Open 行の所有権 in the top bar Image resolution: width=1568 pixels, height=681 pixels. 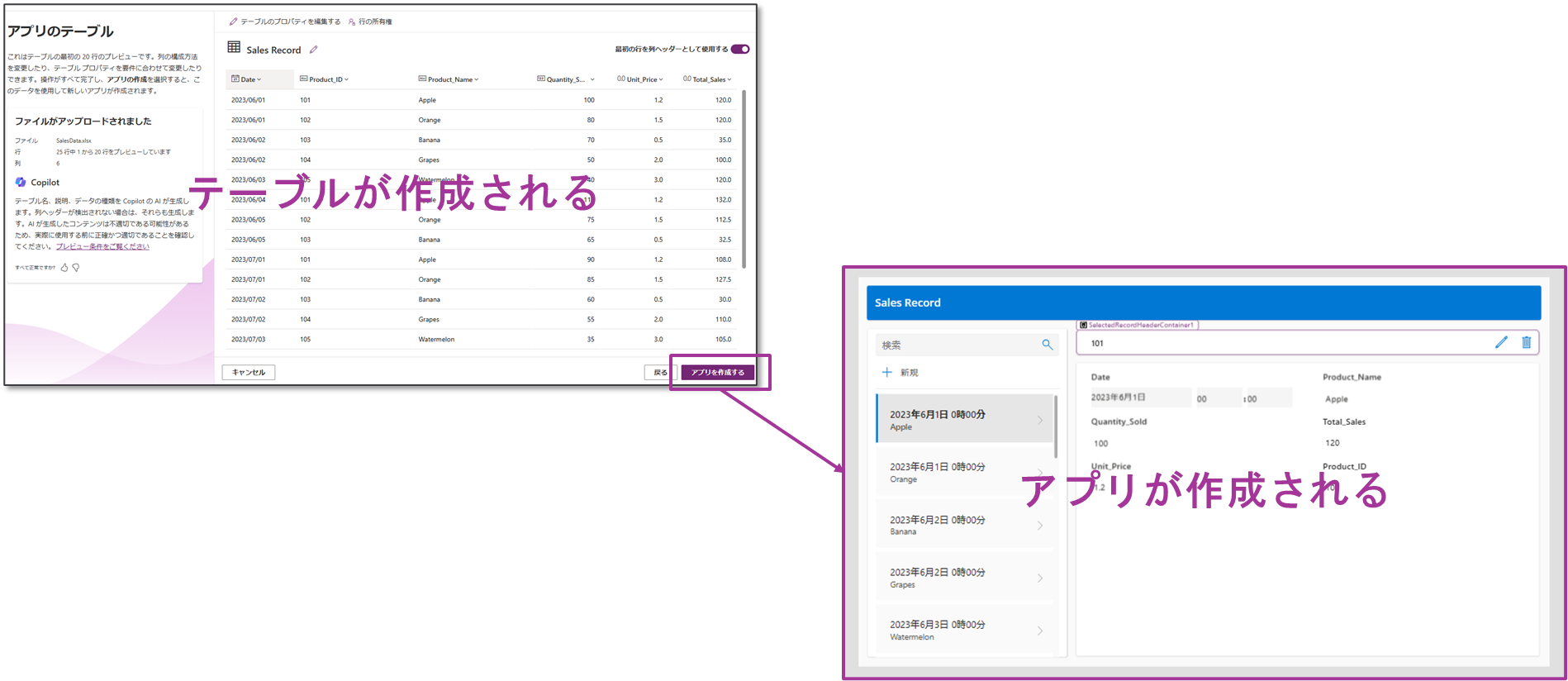pyautogui.click(x=370, y=21)
